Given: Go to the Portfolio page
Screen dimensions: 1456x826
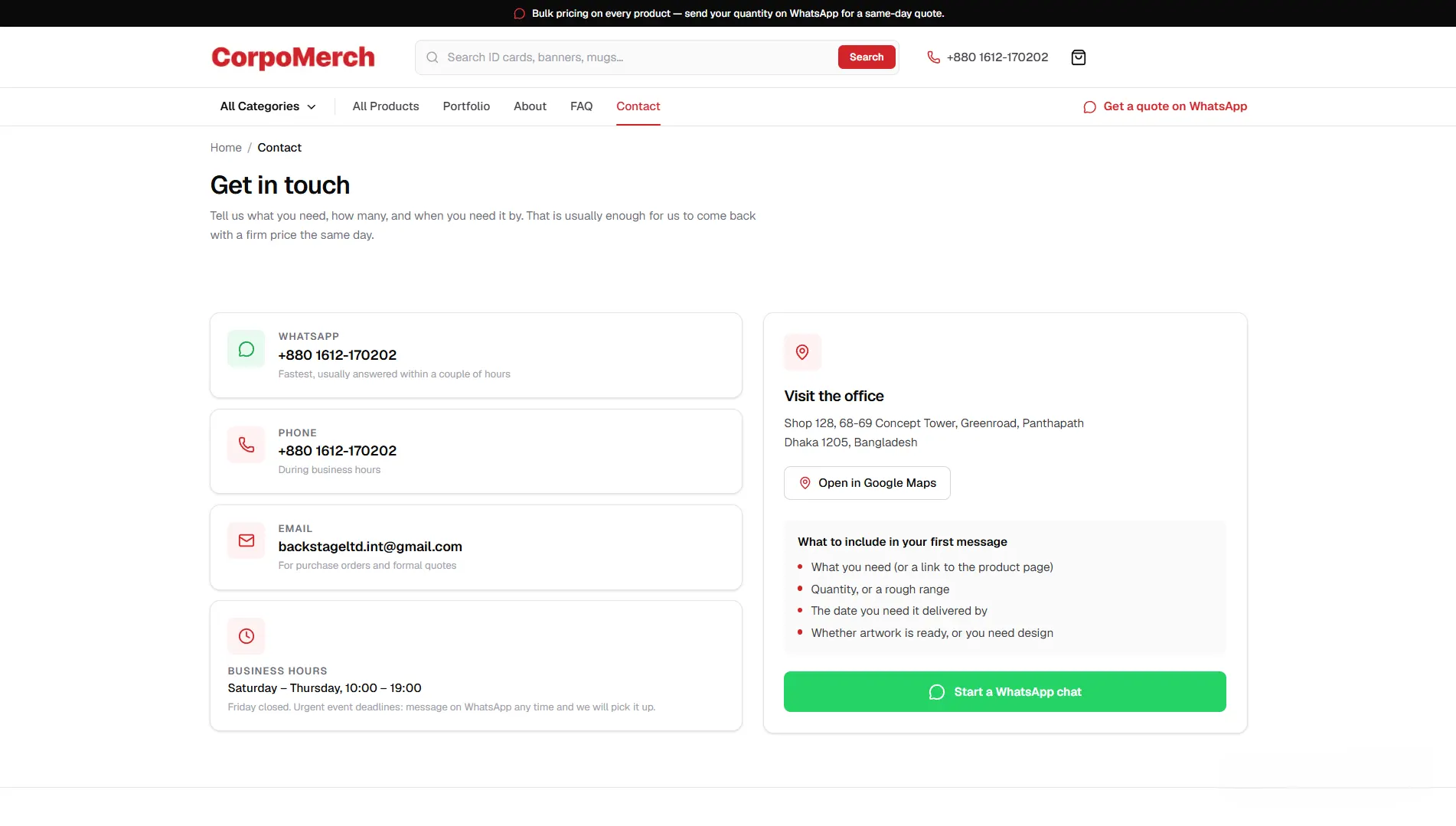Looking at the screenshot, I should coord(466,106).
